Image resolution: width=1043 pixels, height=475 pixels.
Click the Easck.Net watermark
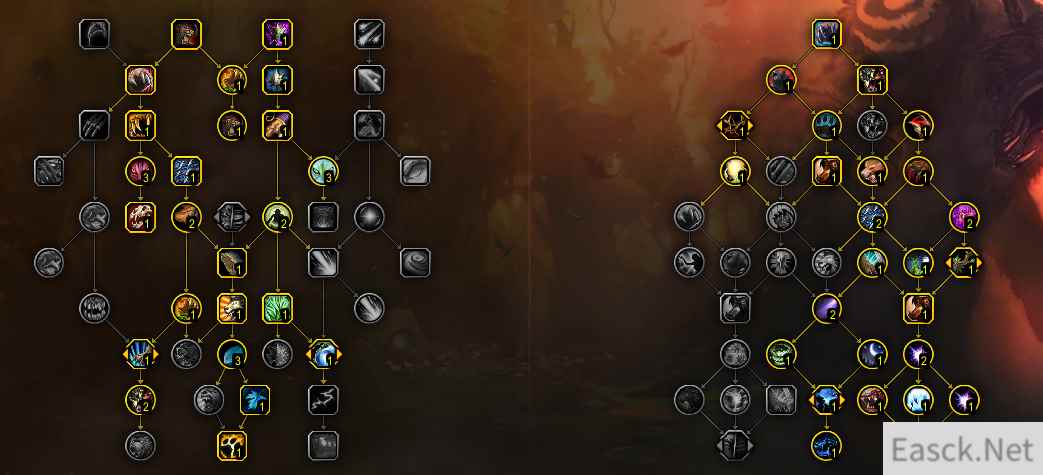click(x=963, y=450)
